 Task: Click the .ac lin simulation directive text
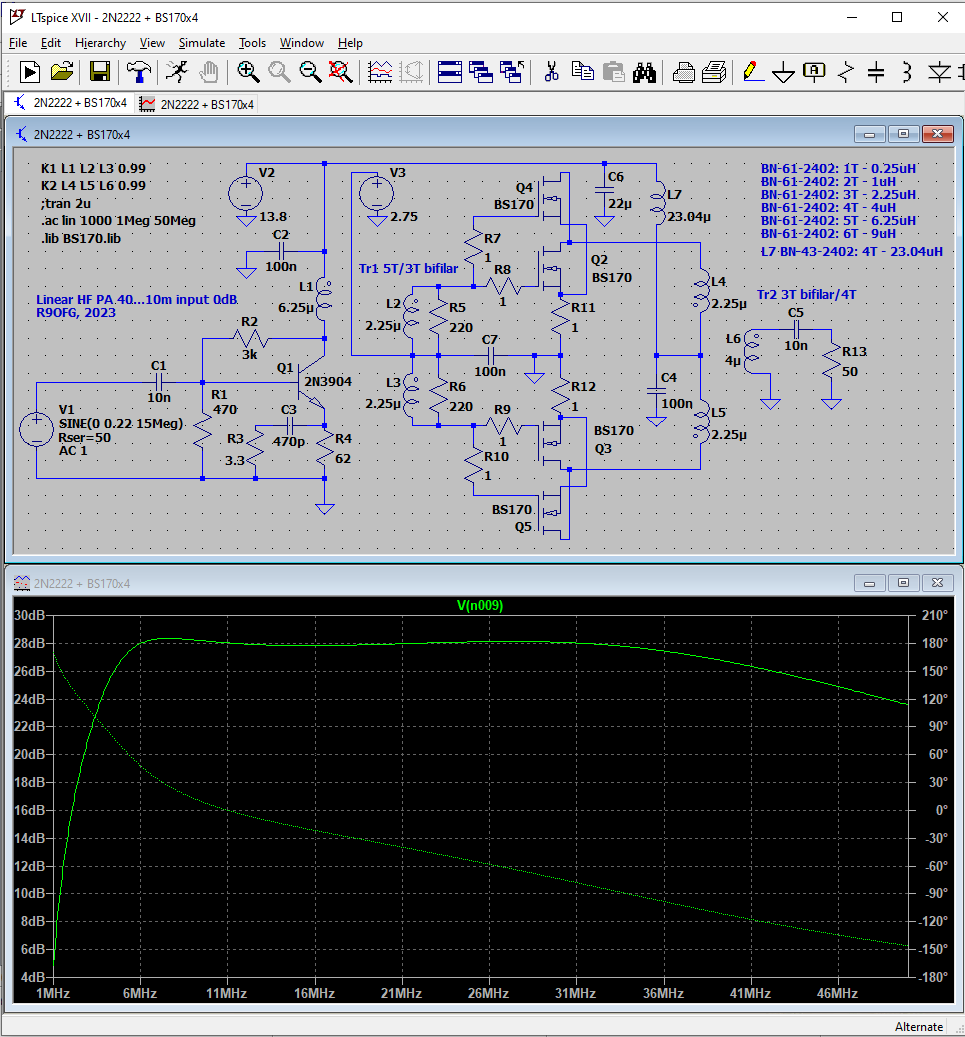pos(118,221)
